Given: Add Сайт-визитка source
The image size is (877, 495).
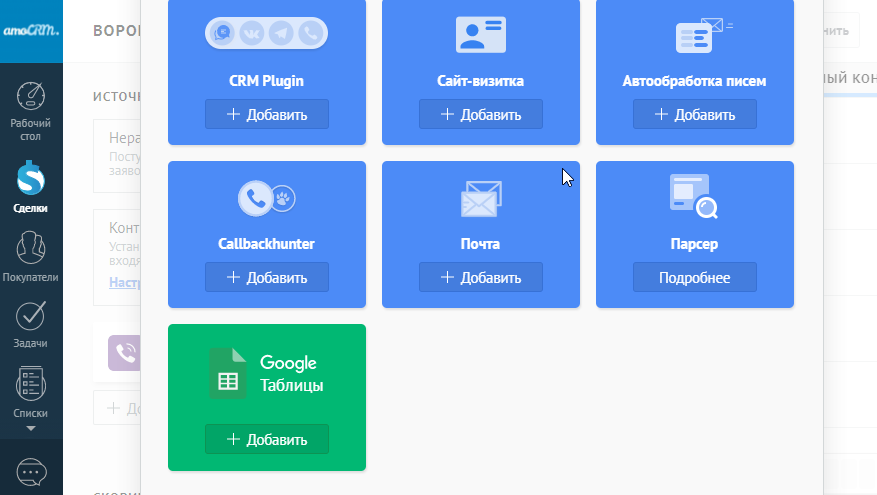Looking at the screenshot, I should (x=480, y=114).
